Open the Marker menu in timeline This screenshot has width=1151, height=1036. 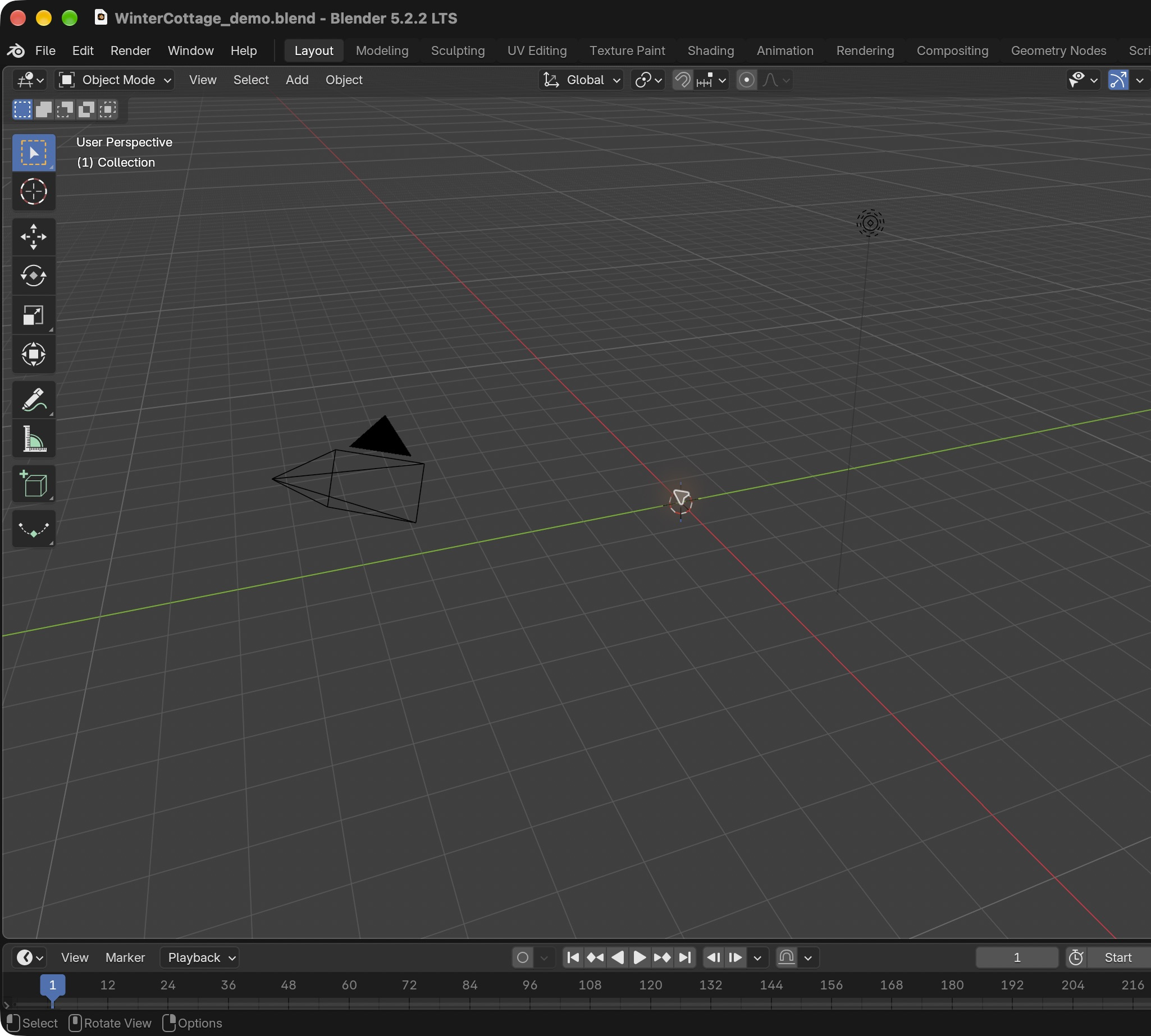tap(125, 957)
